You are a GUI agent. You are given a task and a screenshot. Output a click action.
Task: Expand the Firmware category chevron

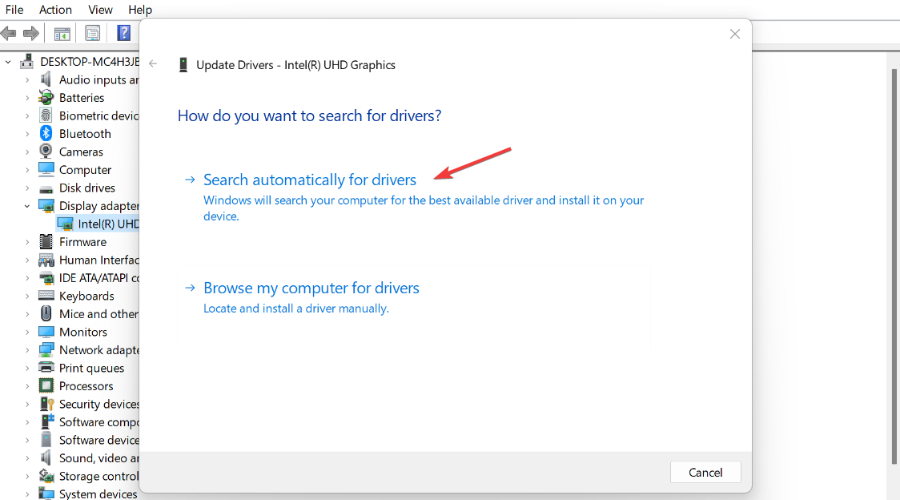[x=27, y=242]
